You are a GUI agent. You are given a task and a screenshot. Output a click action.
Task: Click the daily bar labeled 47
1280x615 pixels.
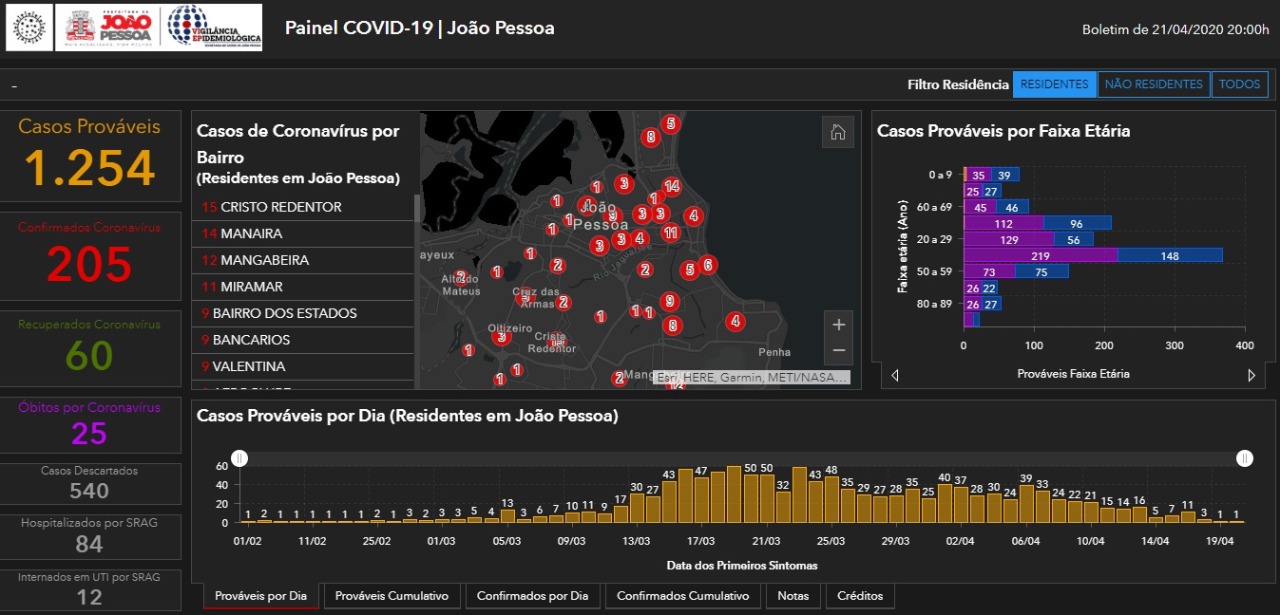tap(701, 500)
